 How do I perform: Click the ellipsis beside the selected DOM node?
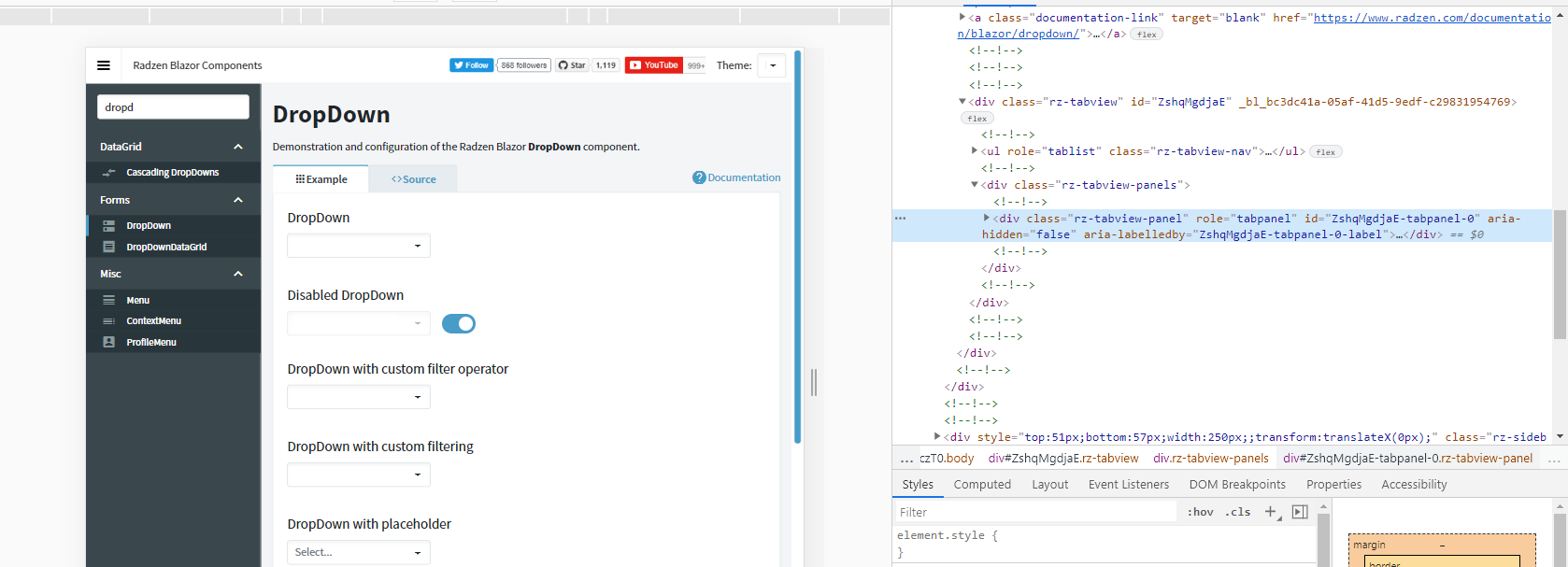pos(900,219)
